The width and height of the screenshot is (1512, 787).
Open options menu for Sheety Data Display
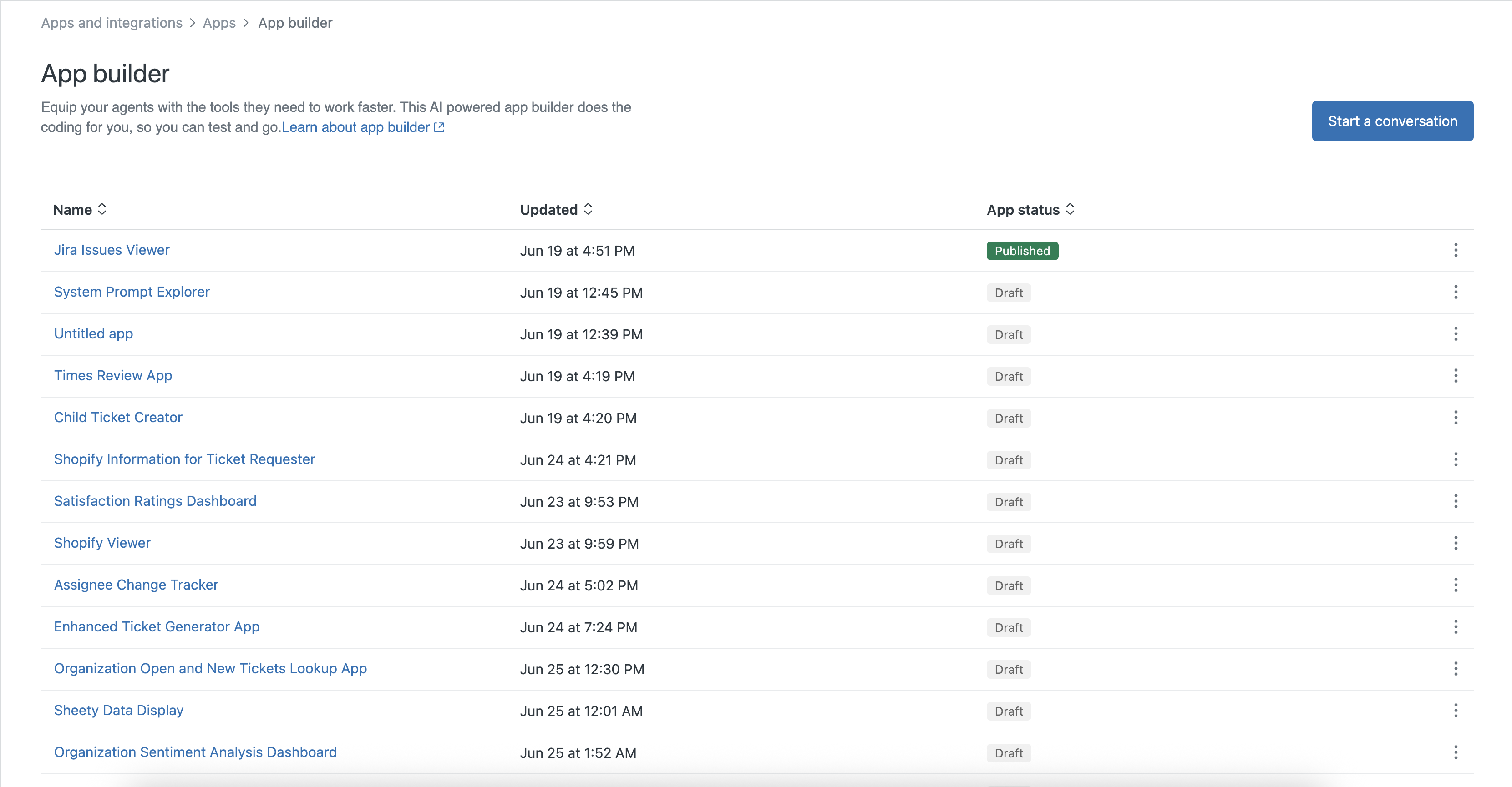1456,711
